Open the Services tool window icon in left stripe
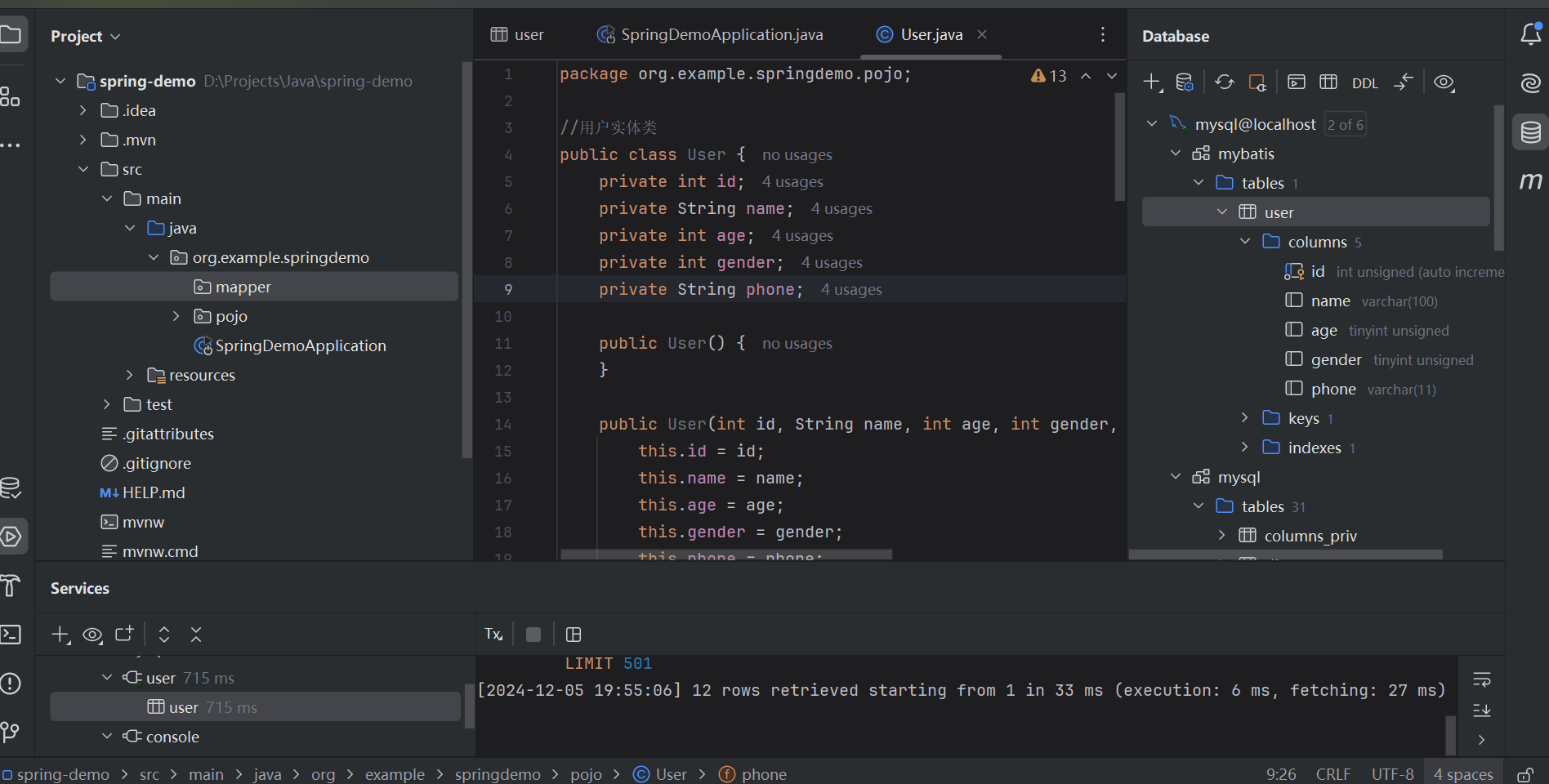Viewport: 1549px width, 784px height. (11, 537)
